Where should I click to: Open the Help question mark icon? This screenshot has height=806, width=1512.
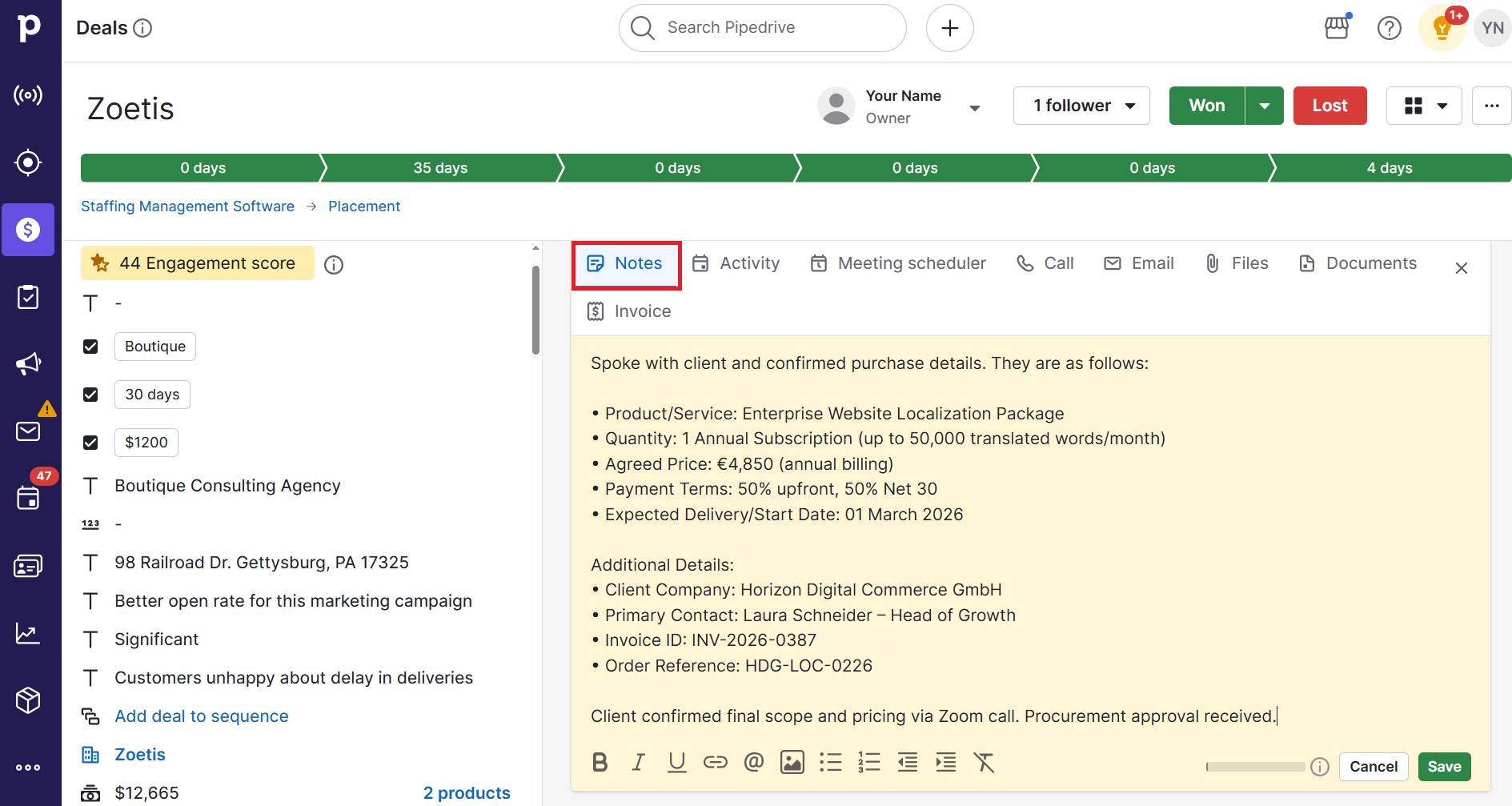(x=1390, y=28)
